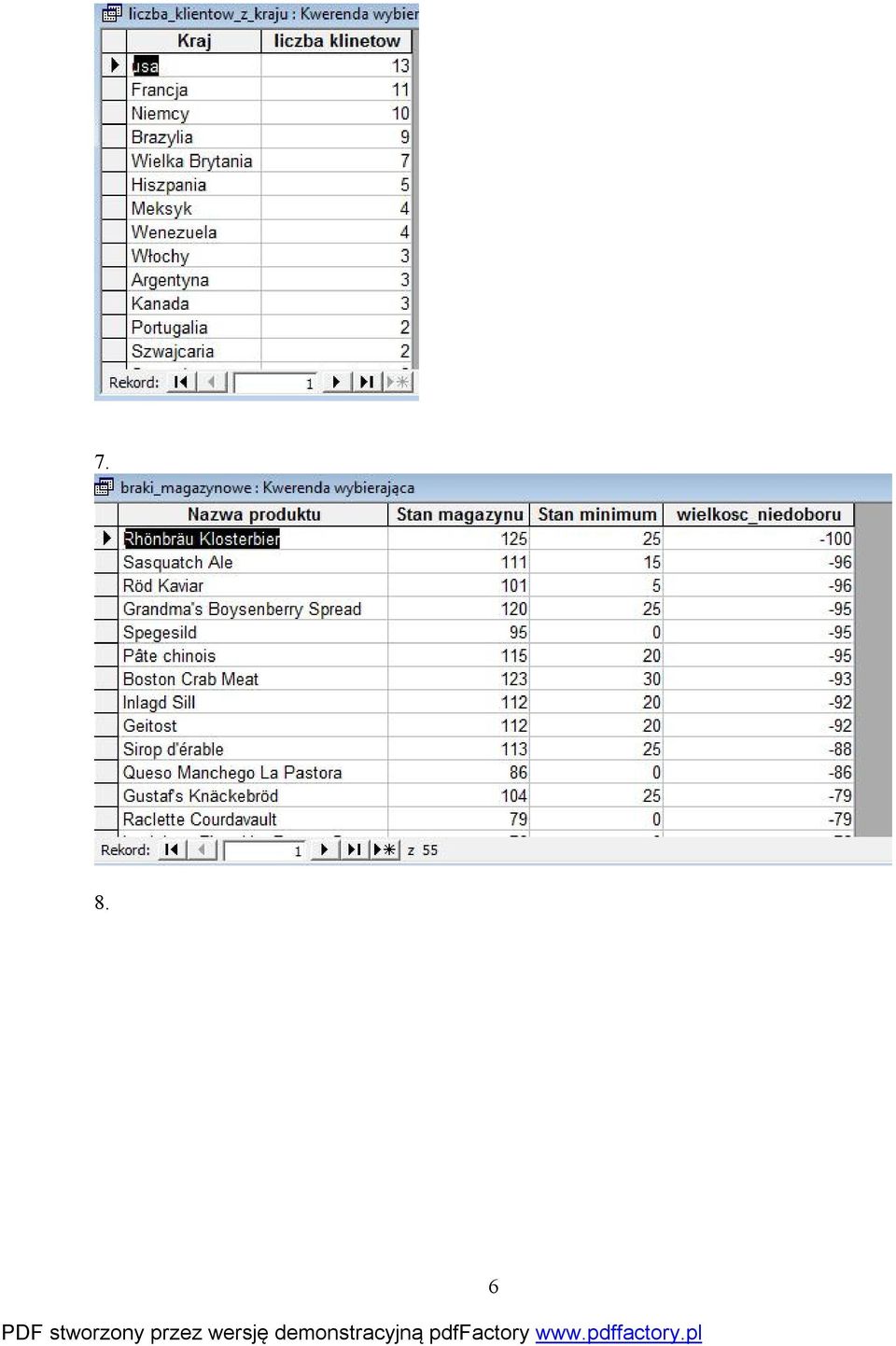This screenshot has height=1346, width=896.
Task: Go to previous record in liczba_klientow_z_kraju query
Action: pyautogui.click(x=212, y=382)
